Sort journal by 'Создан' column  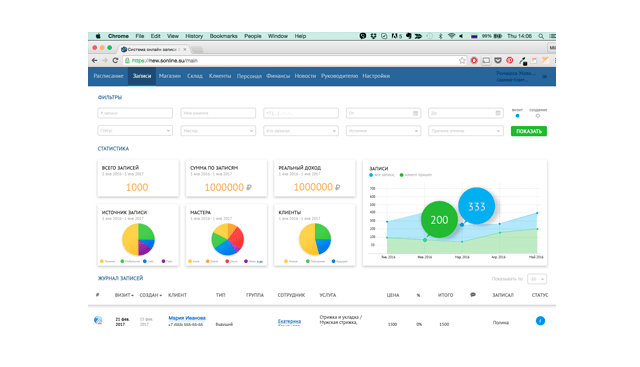151,295
